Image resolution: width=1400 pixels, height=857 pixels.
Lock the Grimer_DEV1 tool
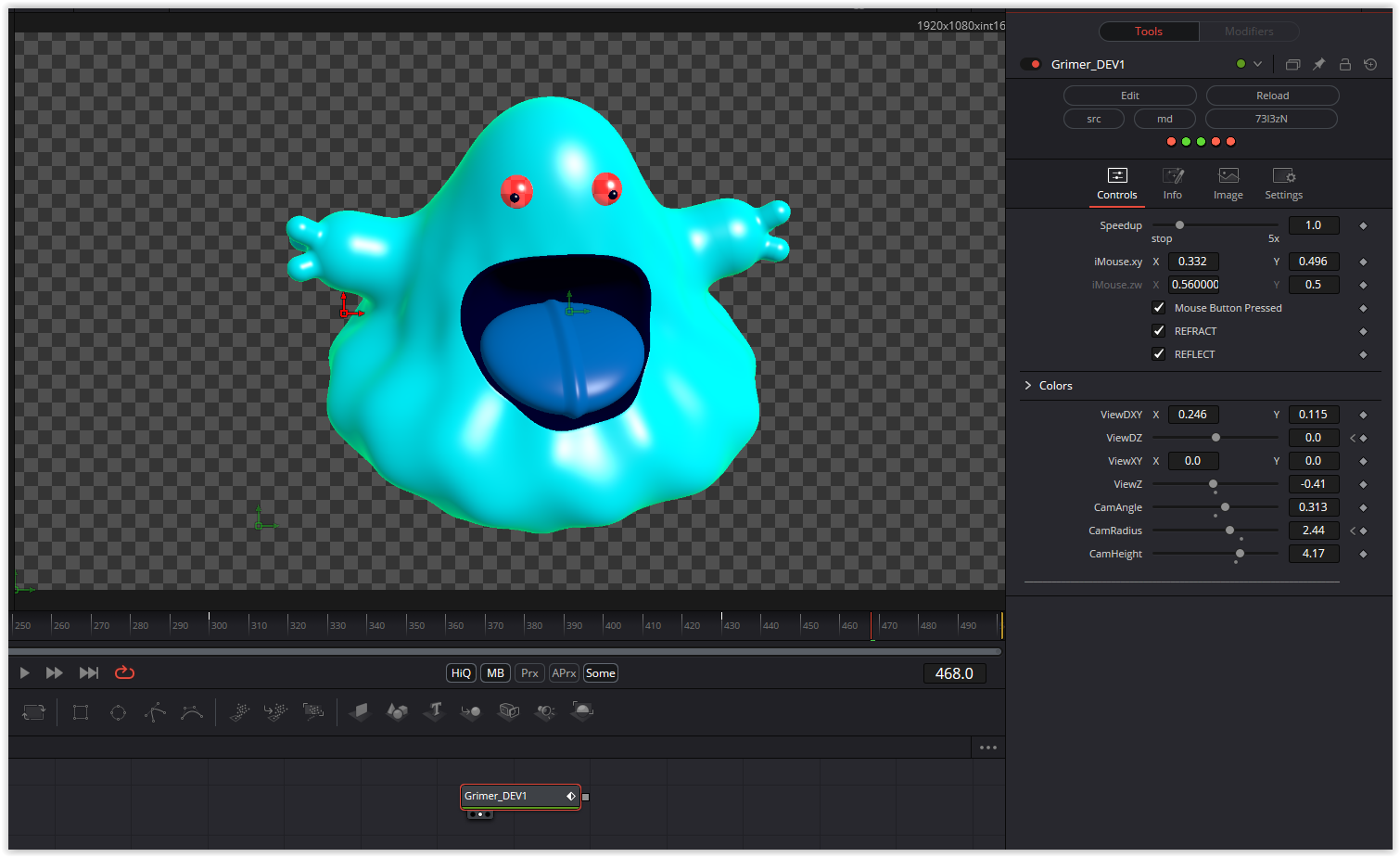click(x=1344, y=64)
